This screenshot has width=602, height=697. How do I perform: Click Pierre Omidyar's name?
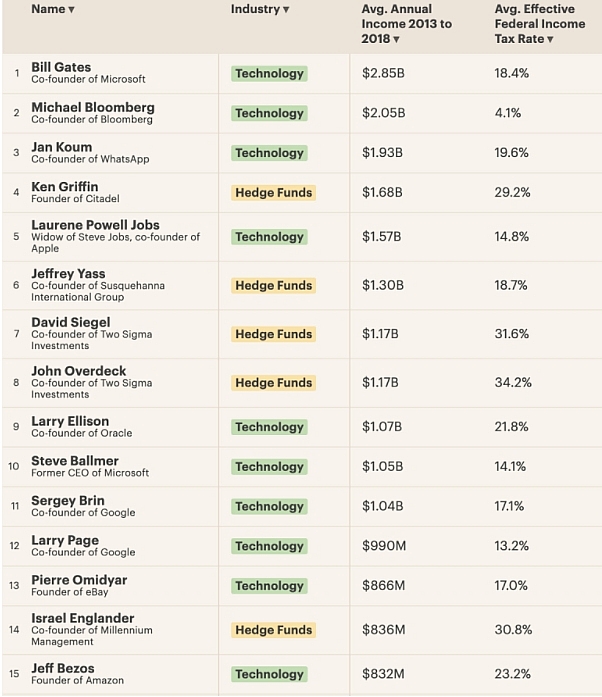click(x=79, y=580)
